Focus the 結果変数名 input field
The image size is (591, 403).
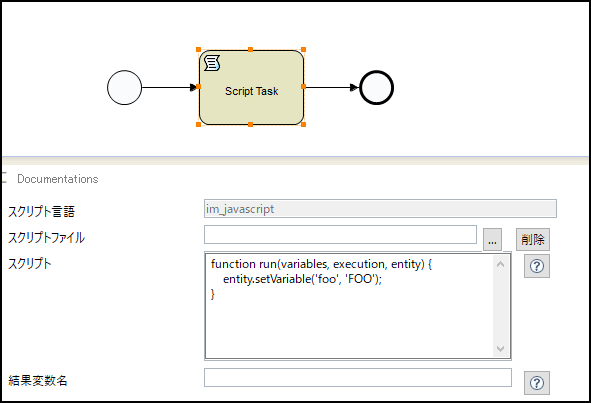click(x=358, y=377)
